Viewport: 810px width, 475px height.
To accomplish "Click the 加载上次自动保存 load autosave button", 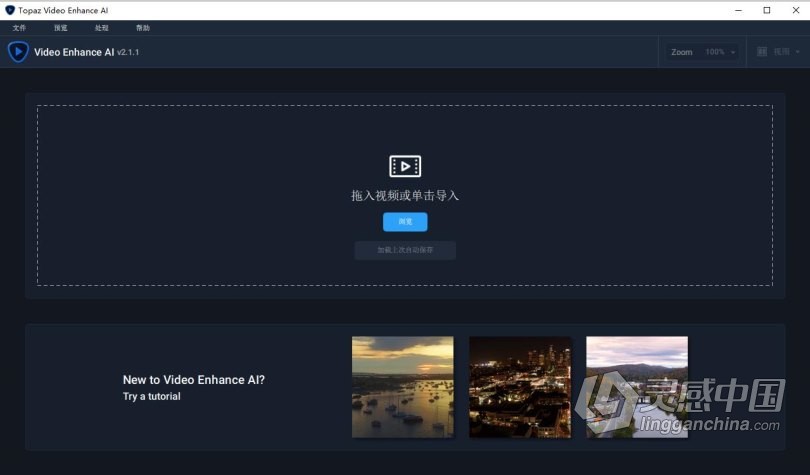I will pyautogui.click(x=405, y=250).
